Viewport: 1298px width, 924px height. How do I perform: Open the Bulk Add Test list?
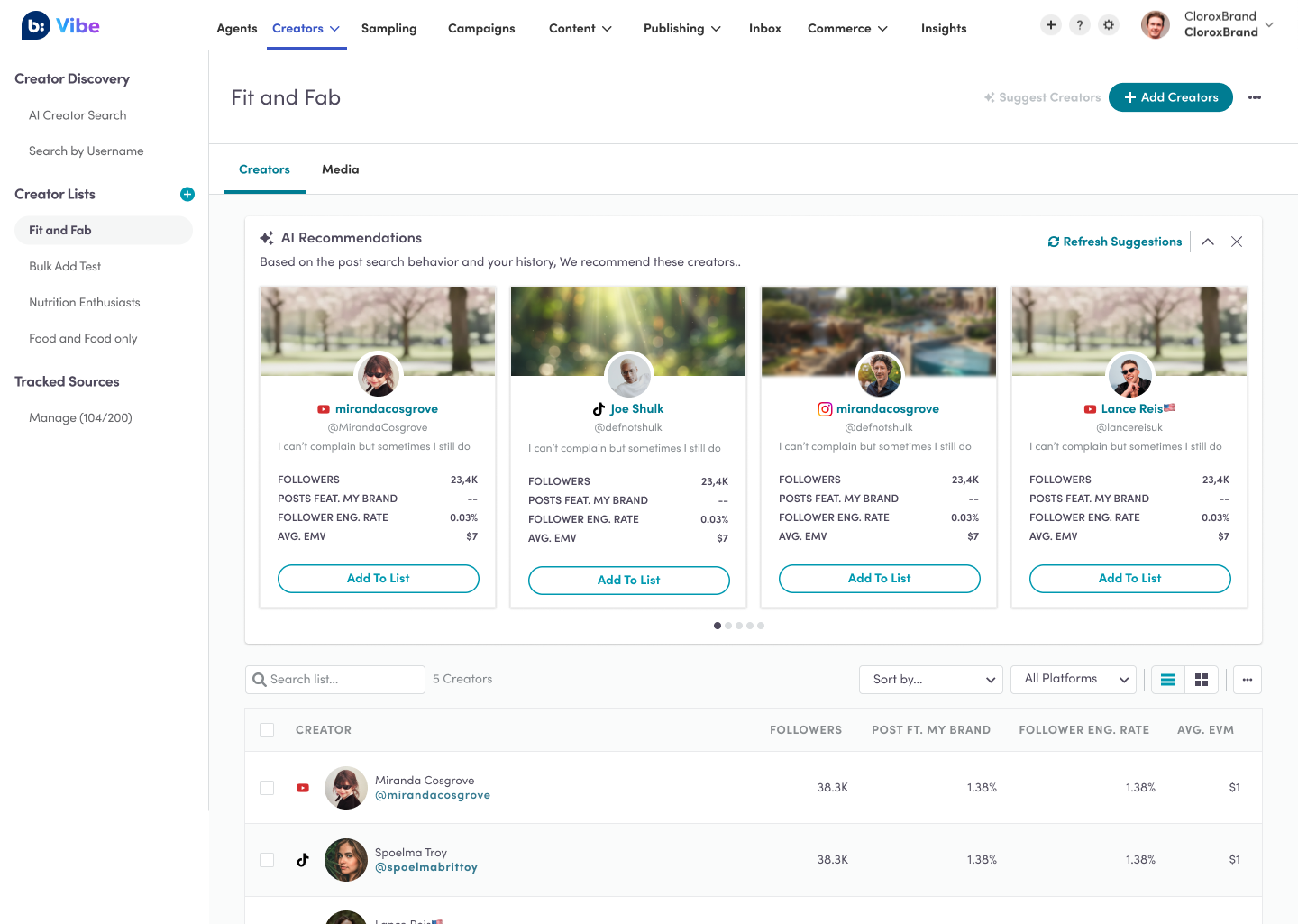click(x=65, y=267)
